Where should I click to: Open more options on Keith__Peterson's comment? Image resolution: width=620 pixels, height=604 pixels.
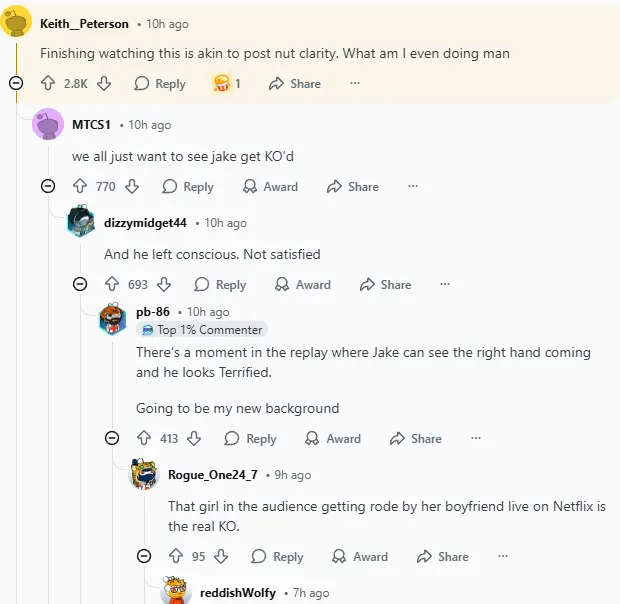(x=355, y=84)
